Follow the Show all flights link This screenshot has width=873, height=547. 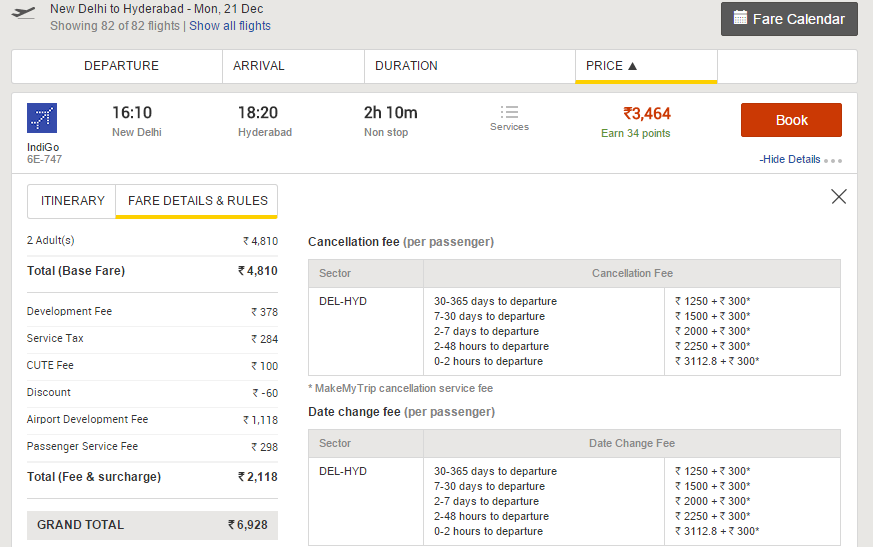(230, 26)
